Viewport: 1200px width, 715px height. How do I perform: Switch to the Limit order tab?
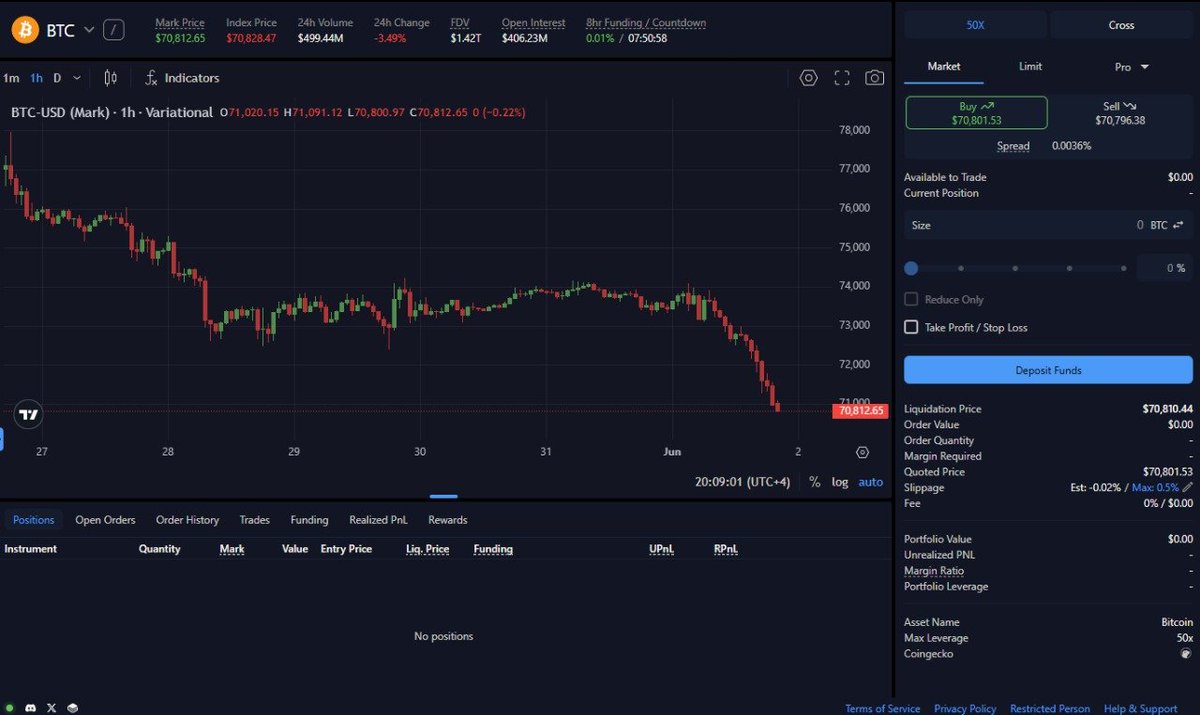1030,66
